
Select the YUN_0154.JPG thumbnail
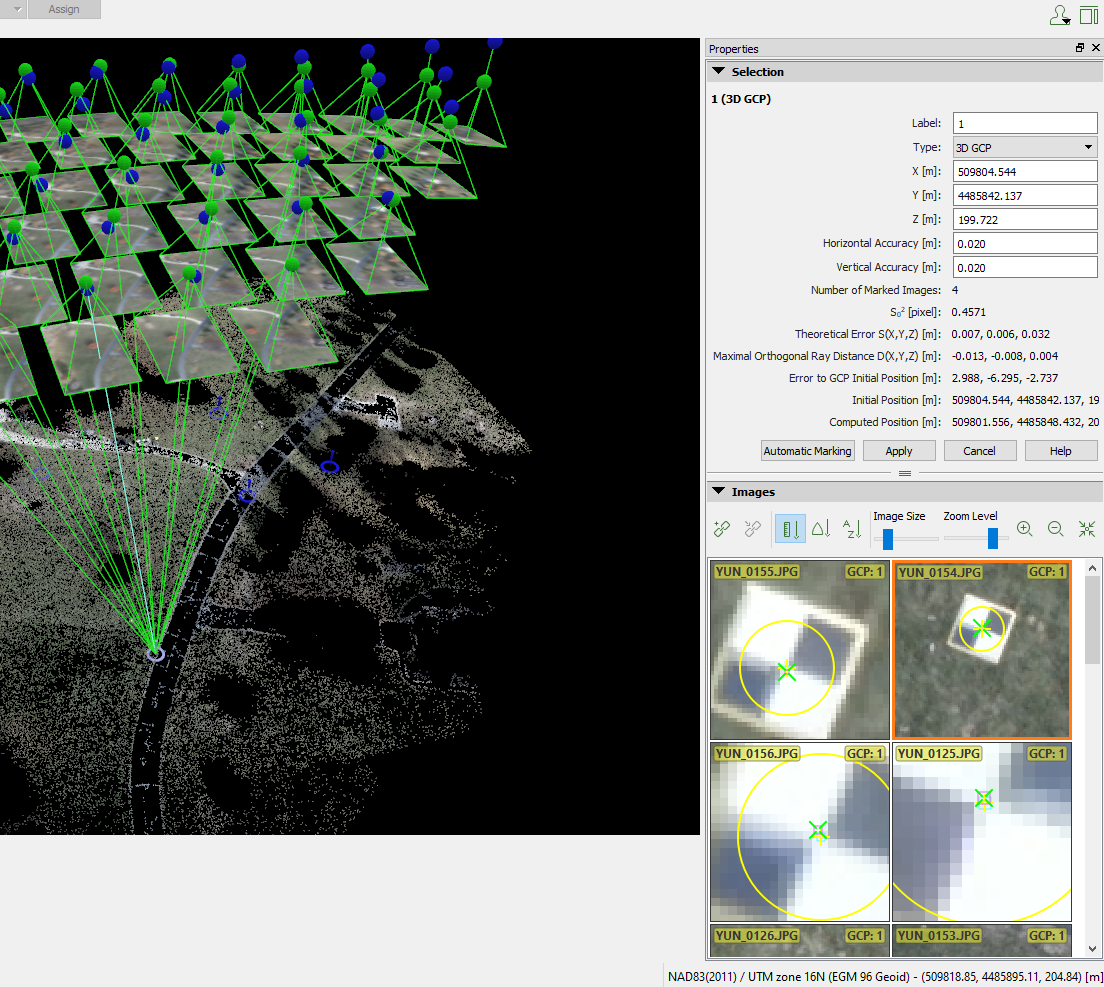pos(982,650)
